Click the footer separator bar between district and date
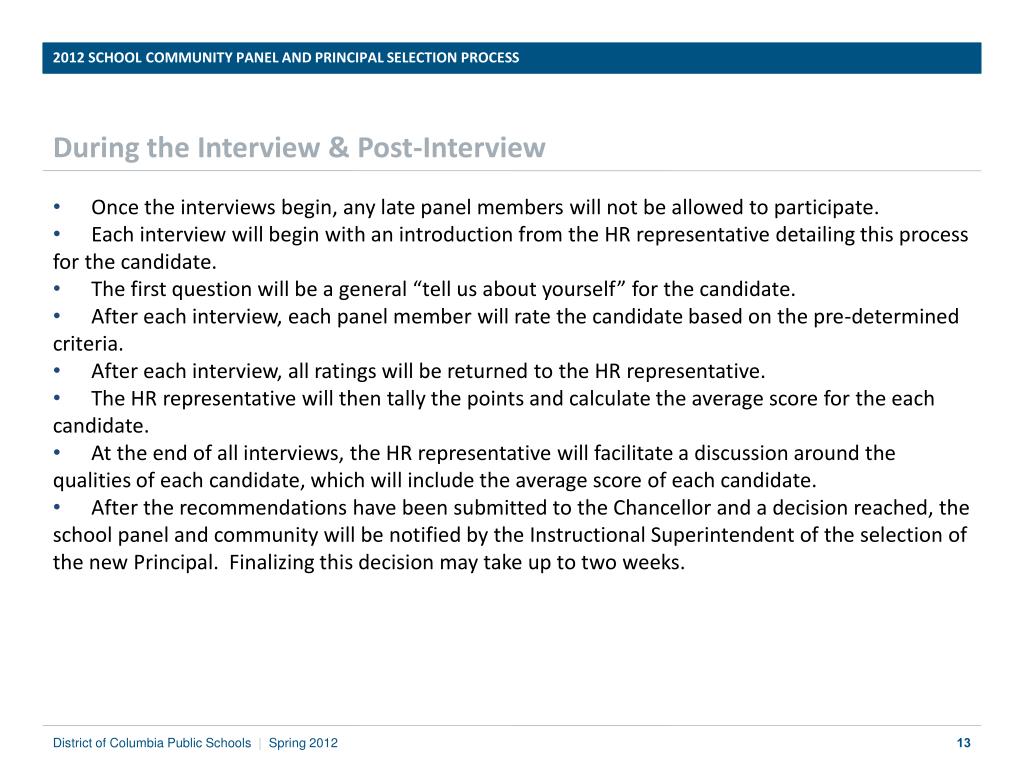 pyautogui.click(x=260, y=743)
